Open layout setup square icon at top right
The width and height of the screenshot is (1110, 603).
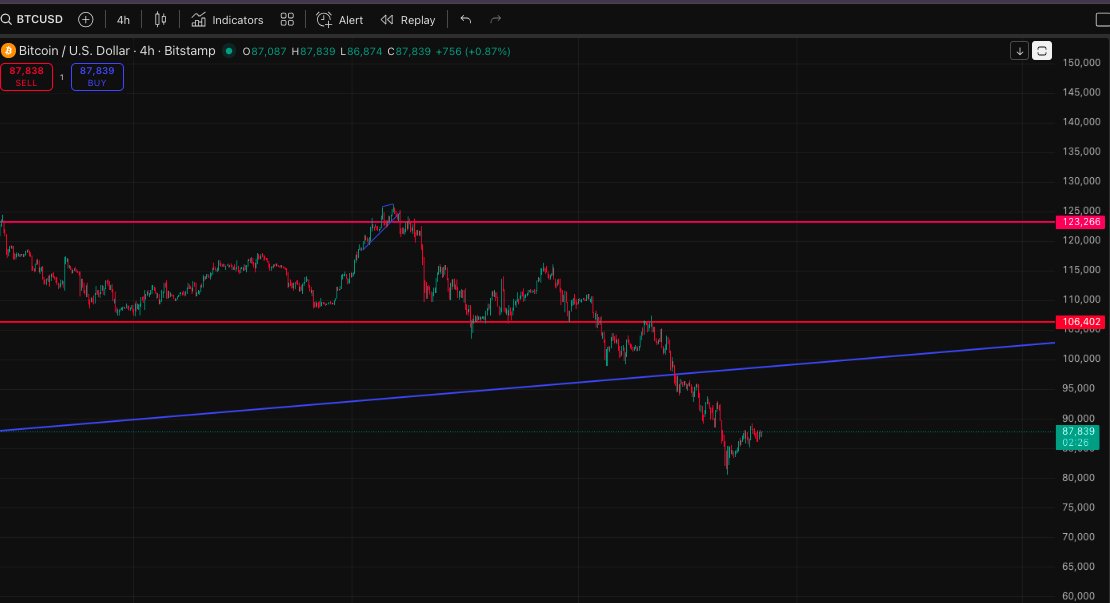click(x=1102, y=20)
